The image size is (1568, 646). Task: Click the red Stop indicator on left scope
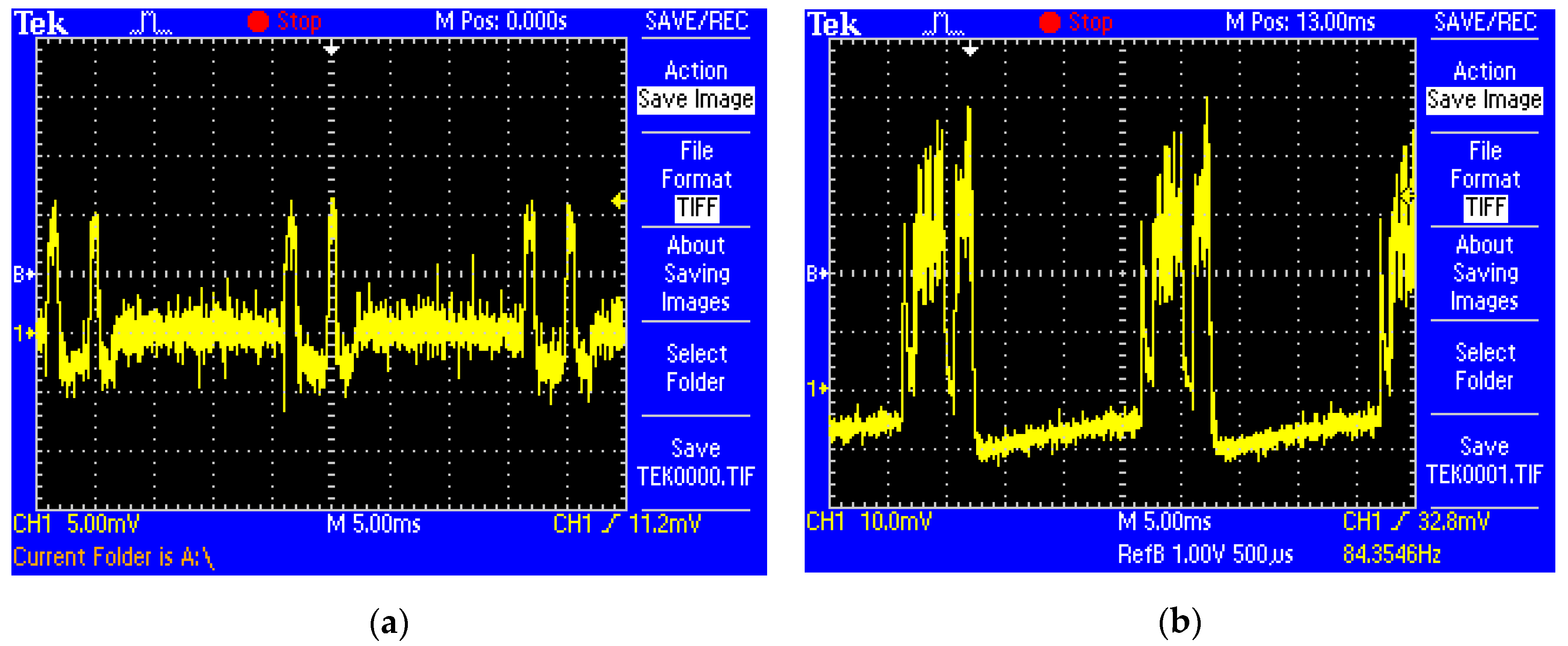[x=284, y=22]
